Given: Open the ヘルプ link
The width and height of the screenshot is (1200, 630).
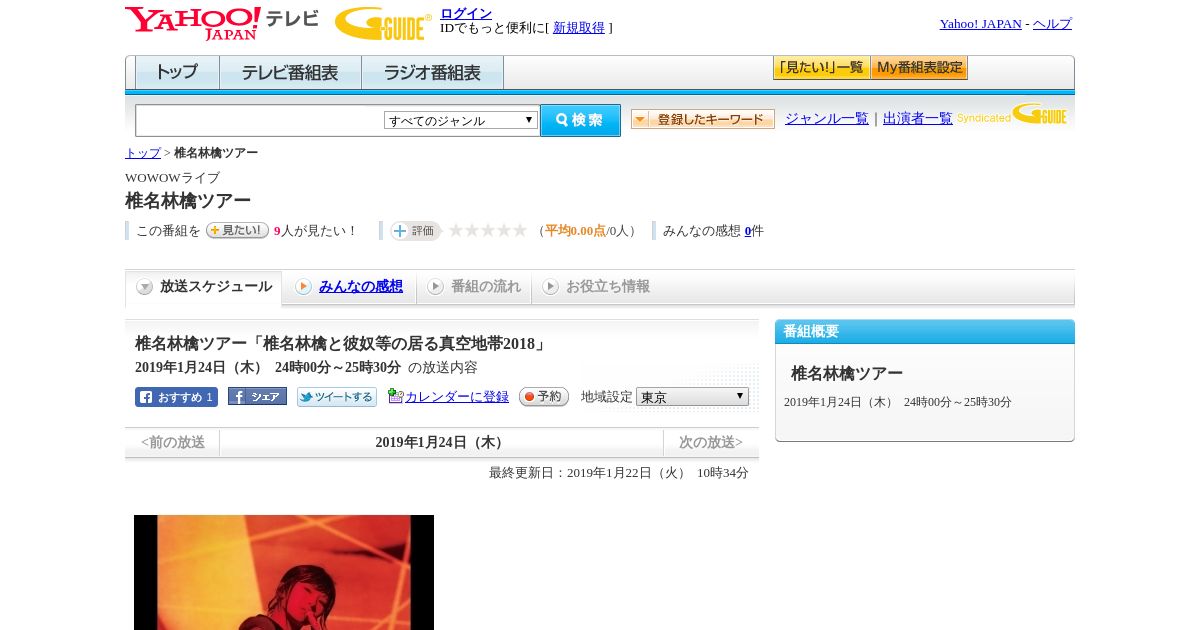Looking at the screenshot, I should coord(1052,24).
